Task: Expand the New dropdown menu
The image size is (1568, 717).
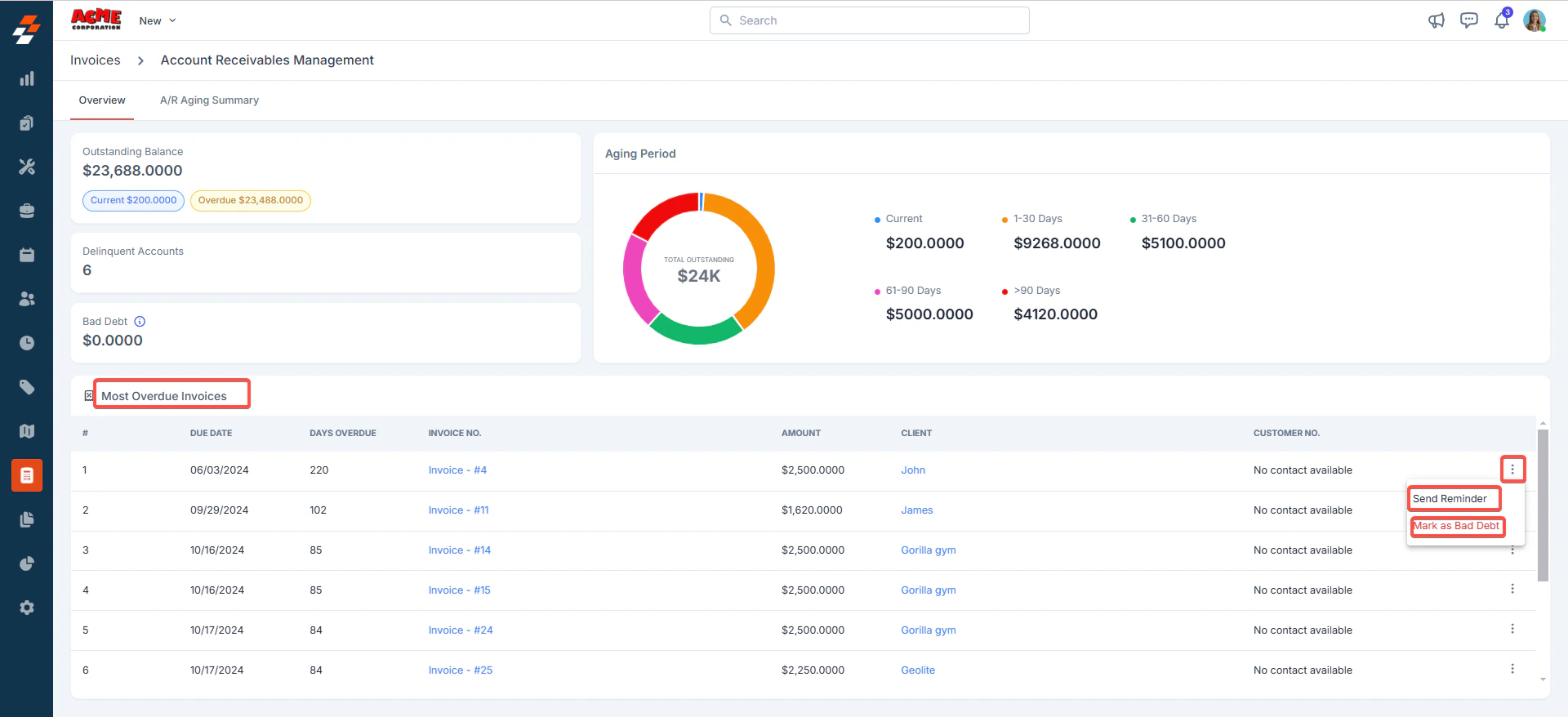Action: coord(158,20)
